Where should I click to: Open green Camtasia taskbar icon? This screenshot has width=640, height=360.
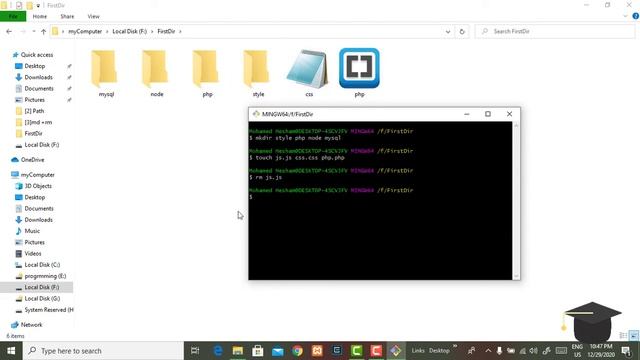[357, 351]
